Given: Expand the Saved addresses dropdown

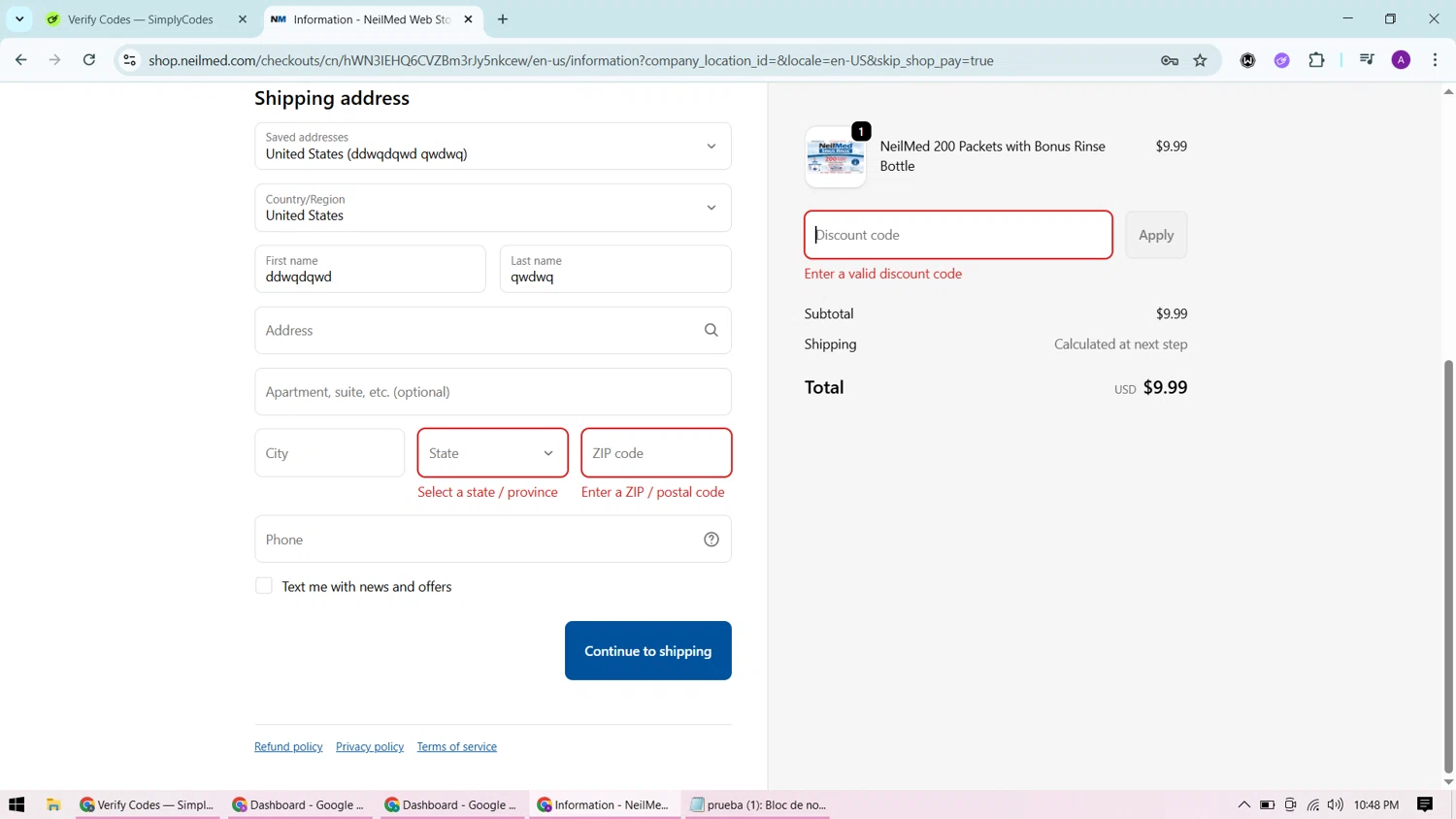Looking at the screenshot, I should 493,146.
